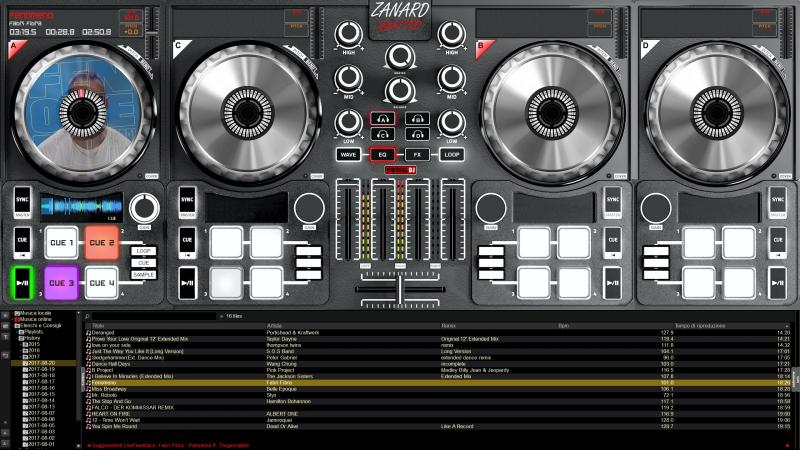Click deck A waveform overview display
The image size is (800, 450).
[x=81, y=207]
